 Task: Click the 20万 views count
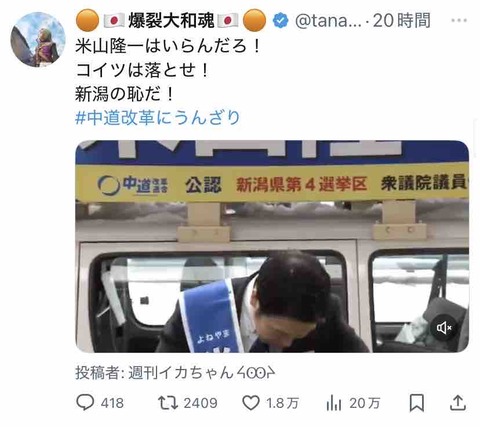point(365,403)
